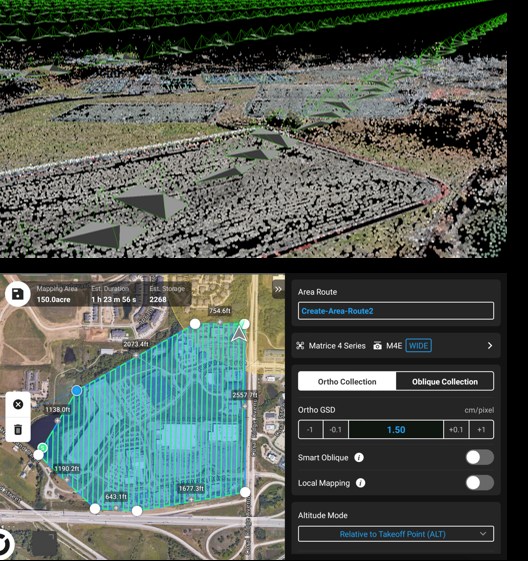Image resolution: width=528 pixels, height=561 pixels.
Task: Select the 1190.2ft edge label
Action: coord(67,468)
